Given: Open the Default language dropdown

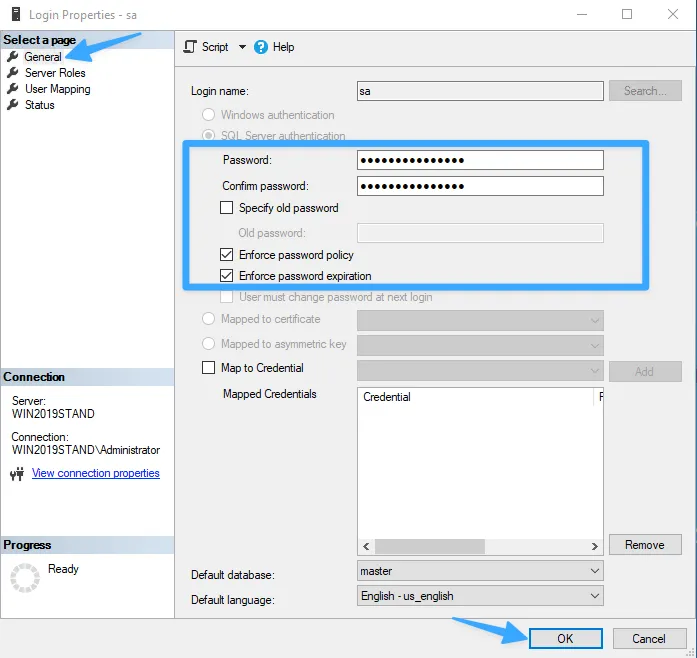Looking at the screenshot, I should click(x=595, y=595).
